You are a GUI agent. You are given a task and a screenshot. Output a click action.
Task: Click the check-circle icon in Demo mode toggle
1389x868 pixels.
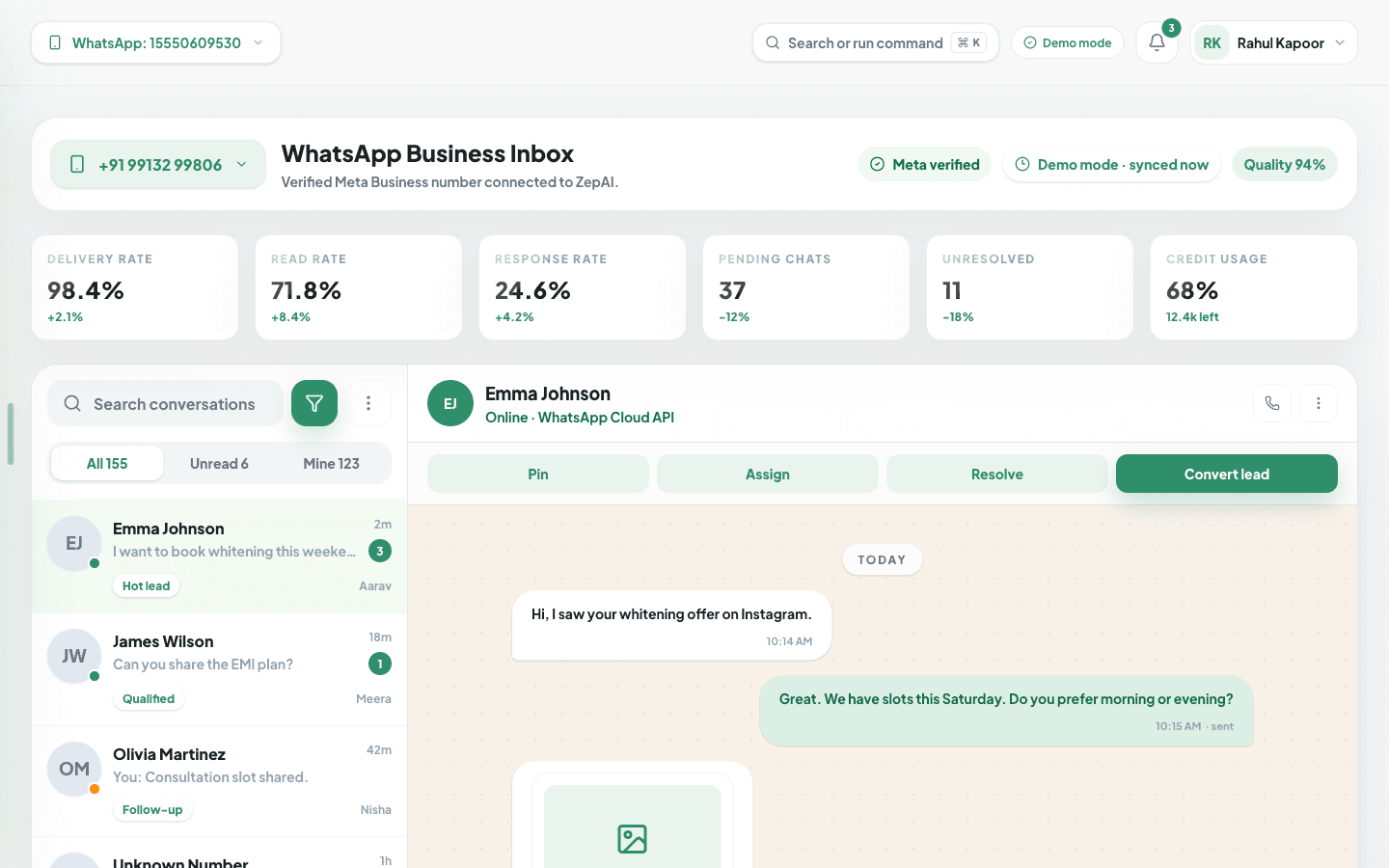(x=1029, y=42)
